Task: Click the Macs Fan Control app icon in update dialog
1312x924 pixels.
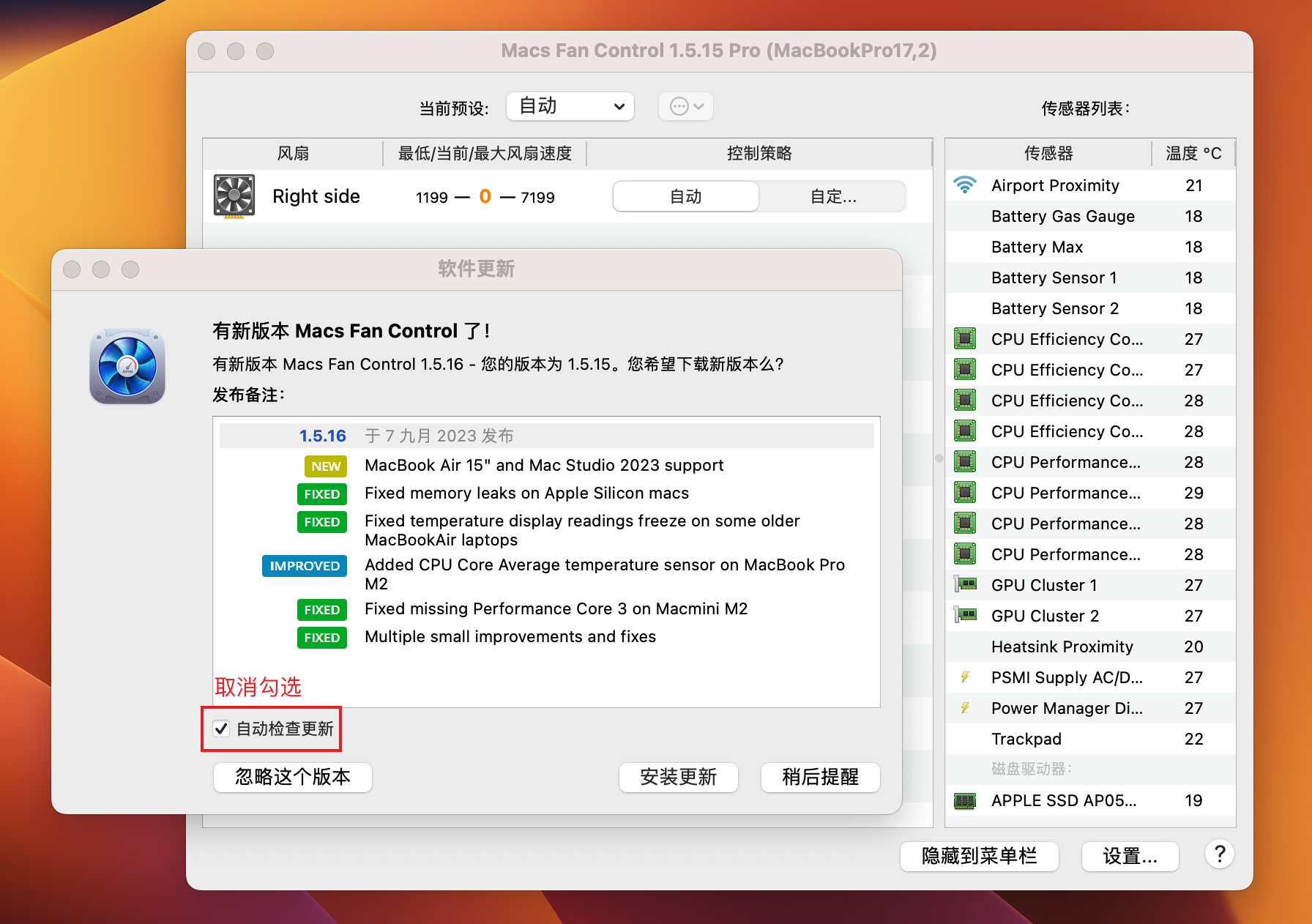Action: (x=127, y=366)
